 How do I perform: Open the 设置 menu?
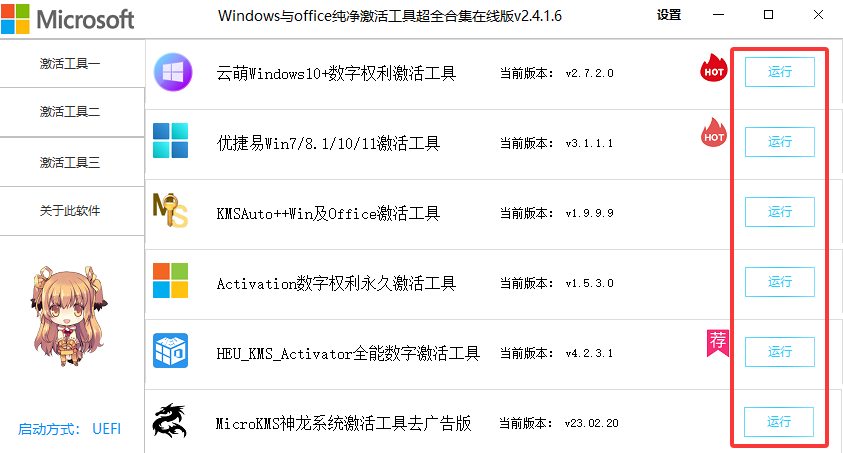click(x=669, y=15)
